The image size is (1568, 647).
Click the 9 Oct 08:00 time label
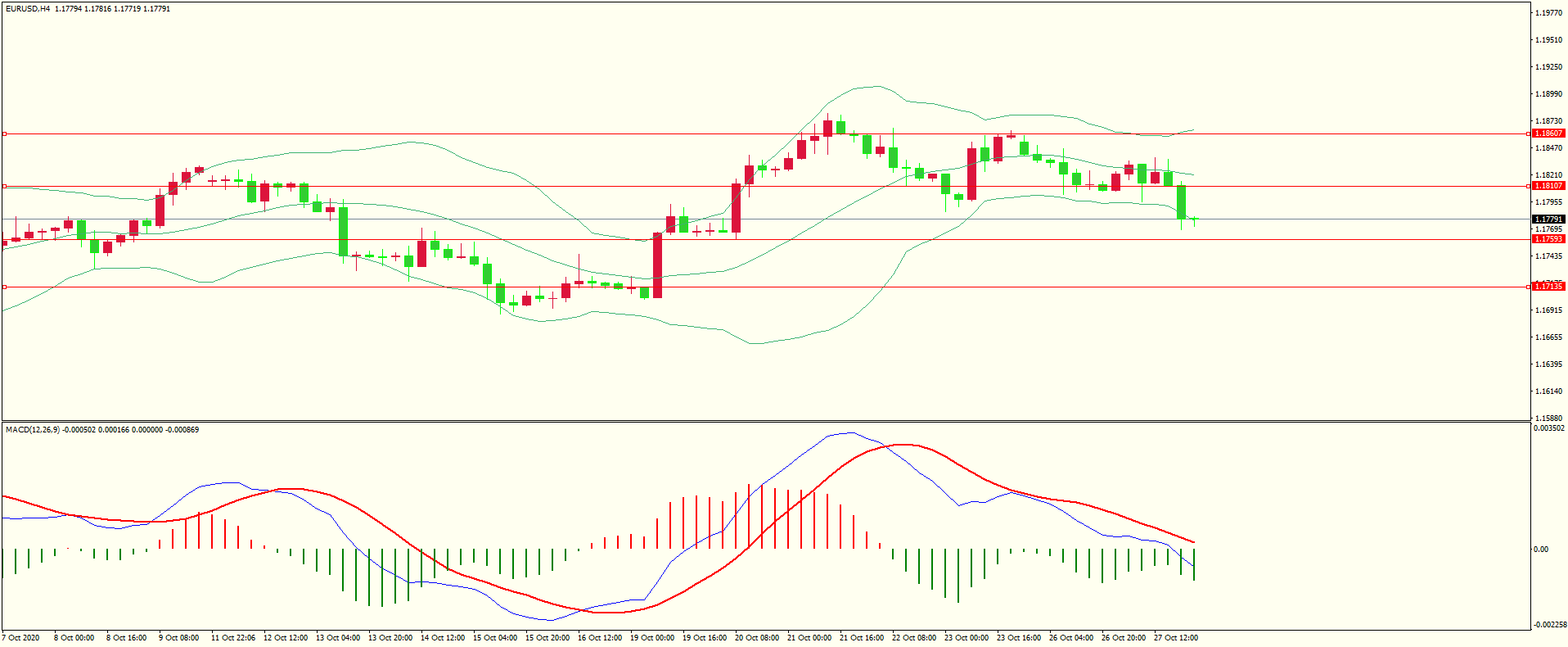click(x=179, y=638)
